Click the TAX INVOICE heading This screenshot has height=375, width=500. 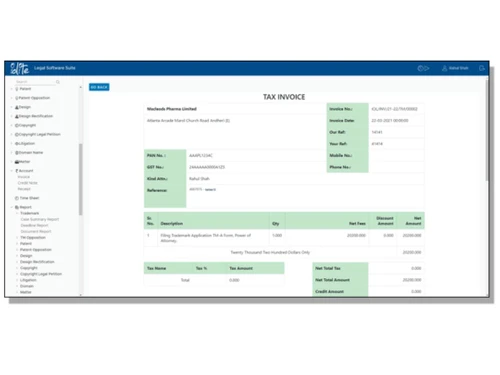(x=284, y=97)
